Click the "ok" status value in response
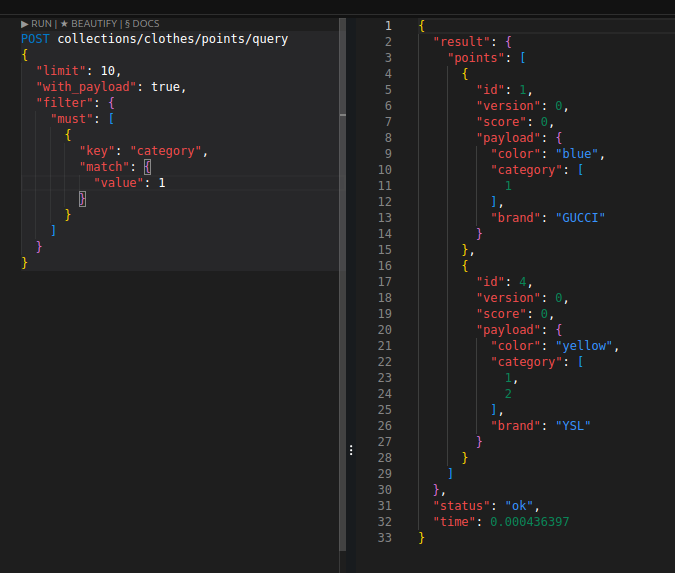Image resolution: width=675 pixels, height=573 pixels. (521, 506)
